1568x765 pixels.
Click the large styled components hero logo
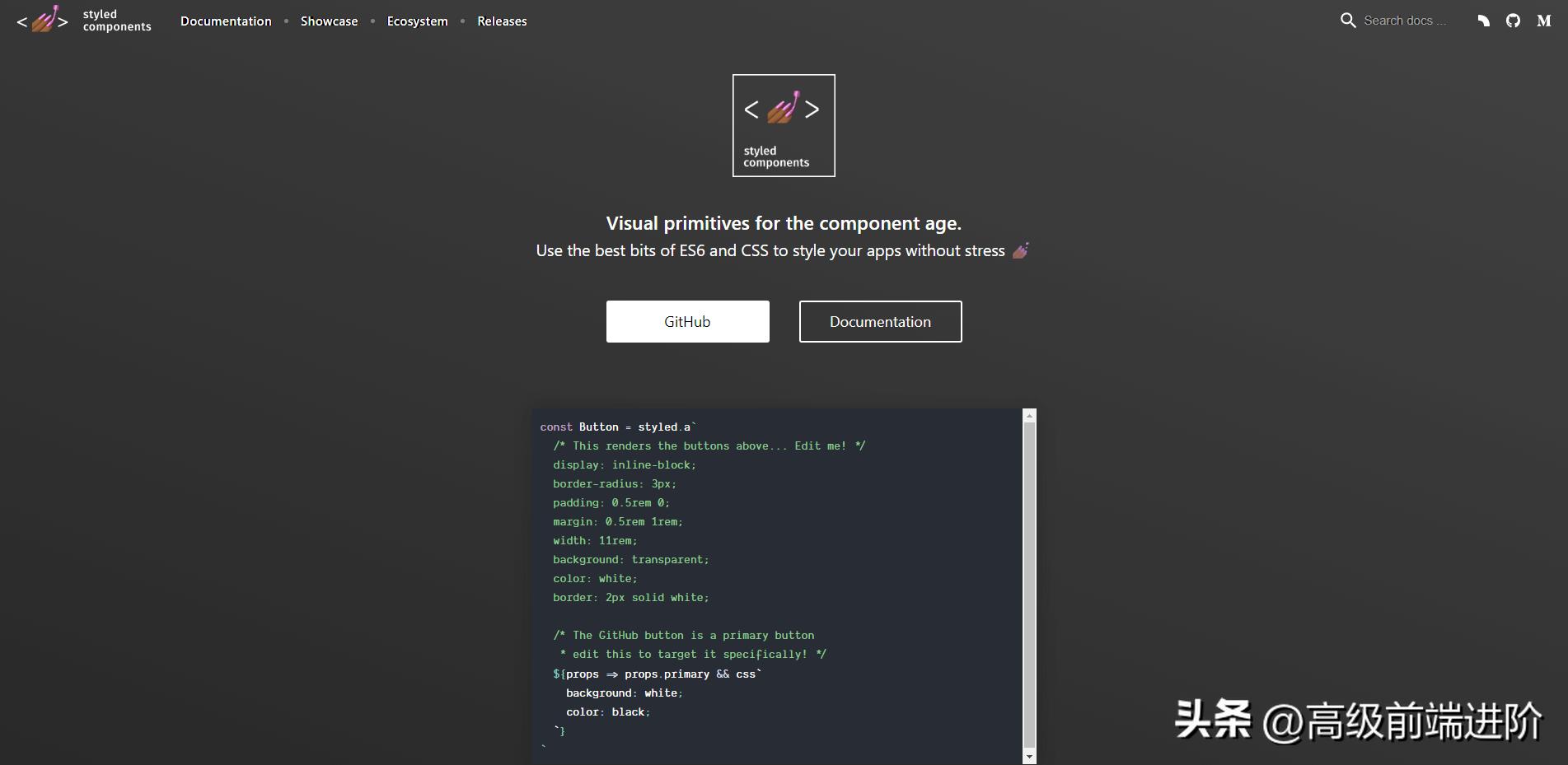[x=784, y=125]
